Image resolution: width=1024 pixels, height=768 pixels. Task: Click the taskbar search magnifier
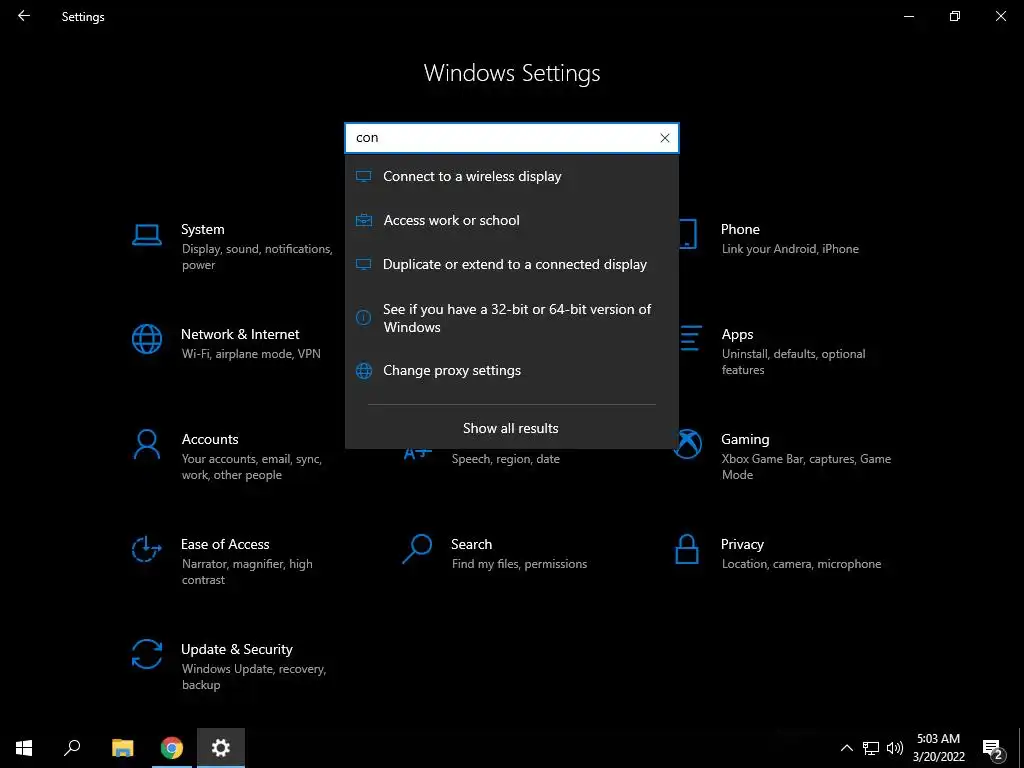coord(72,748)
